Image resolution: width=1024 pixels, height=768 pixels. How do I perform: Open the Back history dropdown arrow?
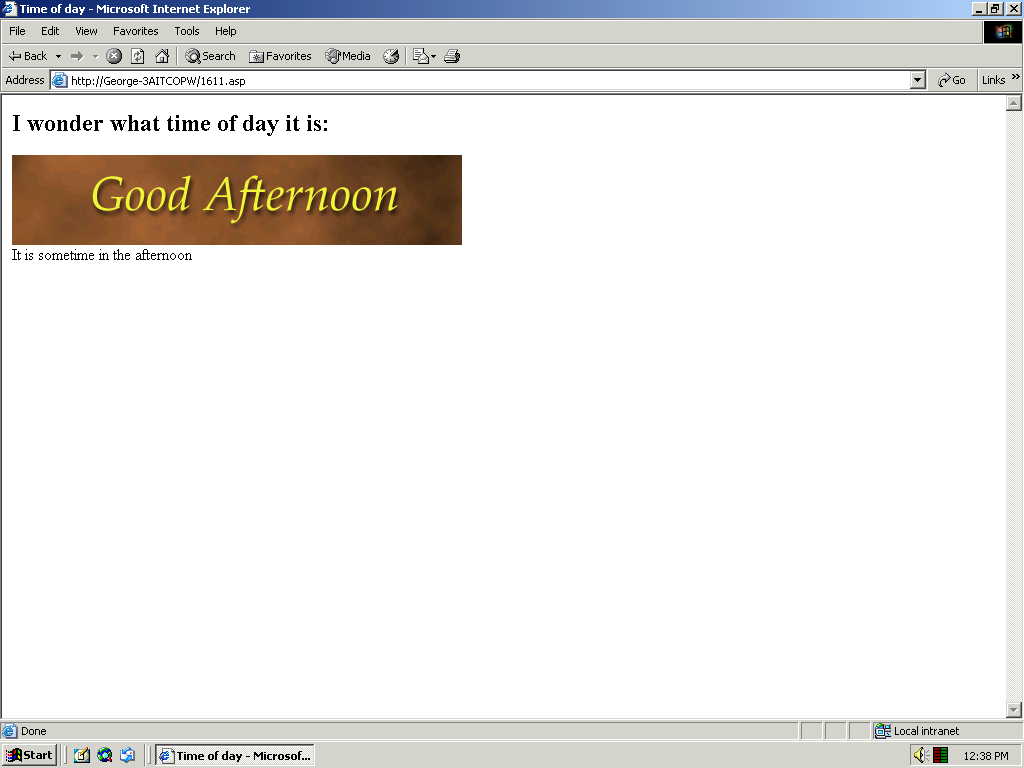coord(58,56)
